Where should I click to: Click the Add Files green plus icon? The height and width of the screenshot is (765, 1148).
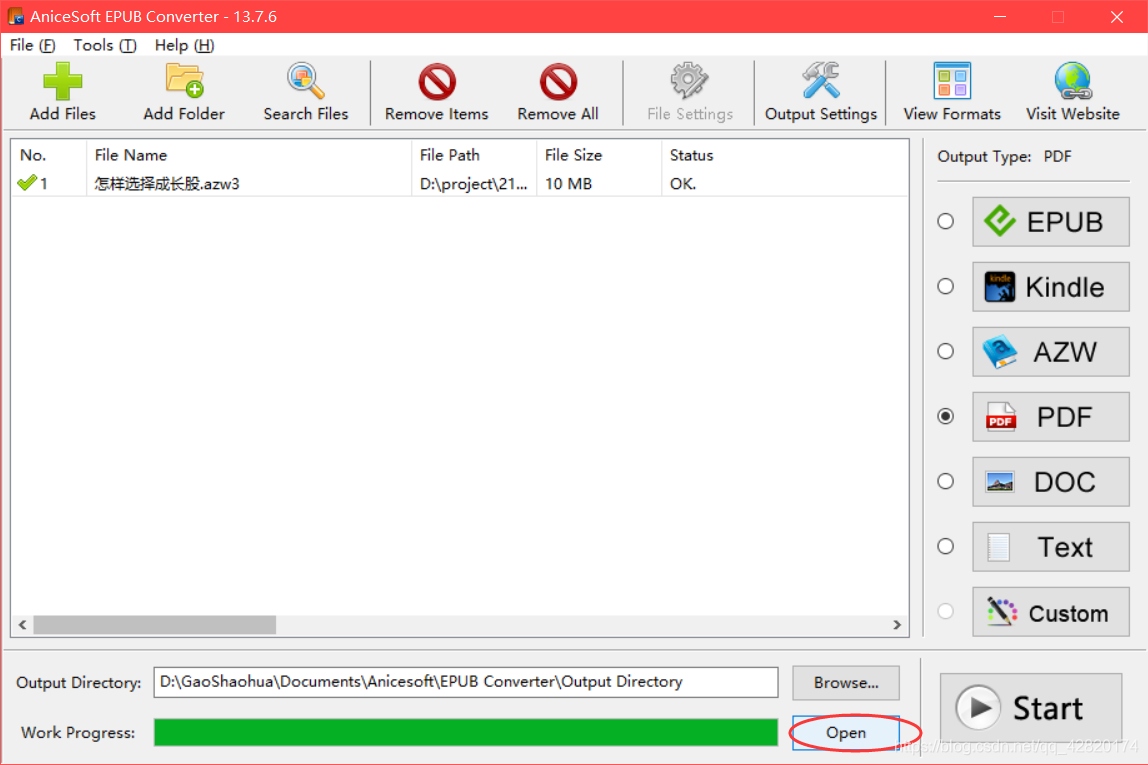tap(62, 81)
